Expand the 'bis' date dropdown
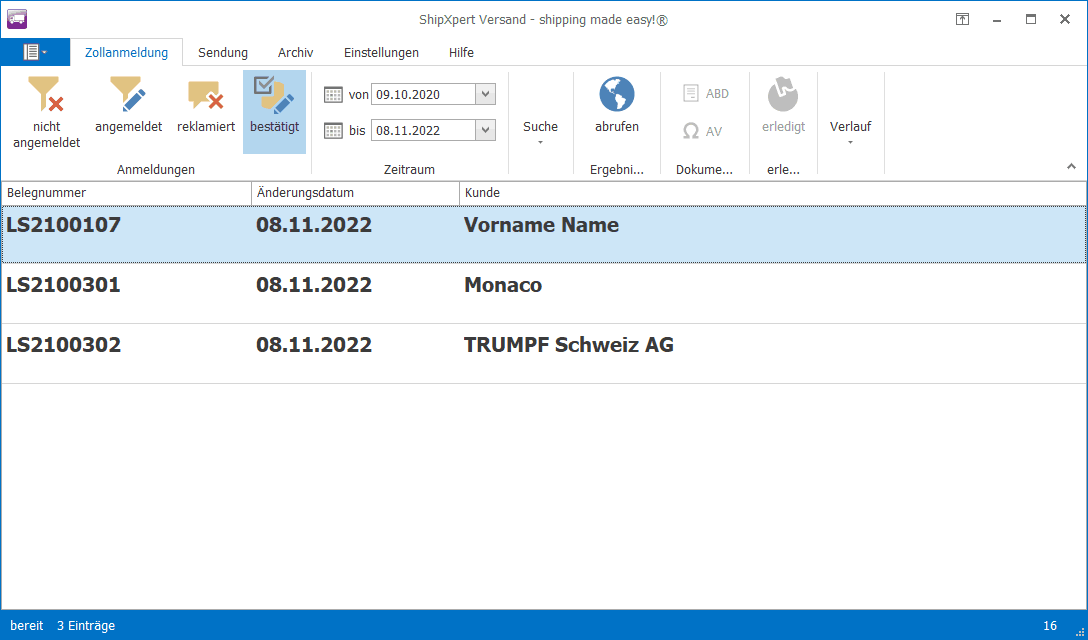The width and height of the screenshot is (1088, 640). [485, 130]
